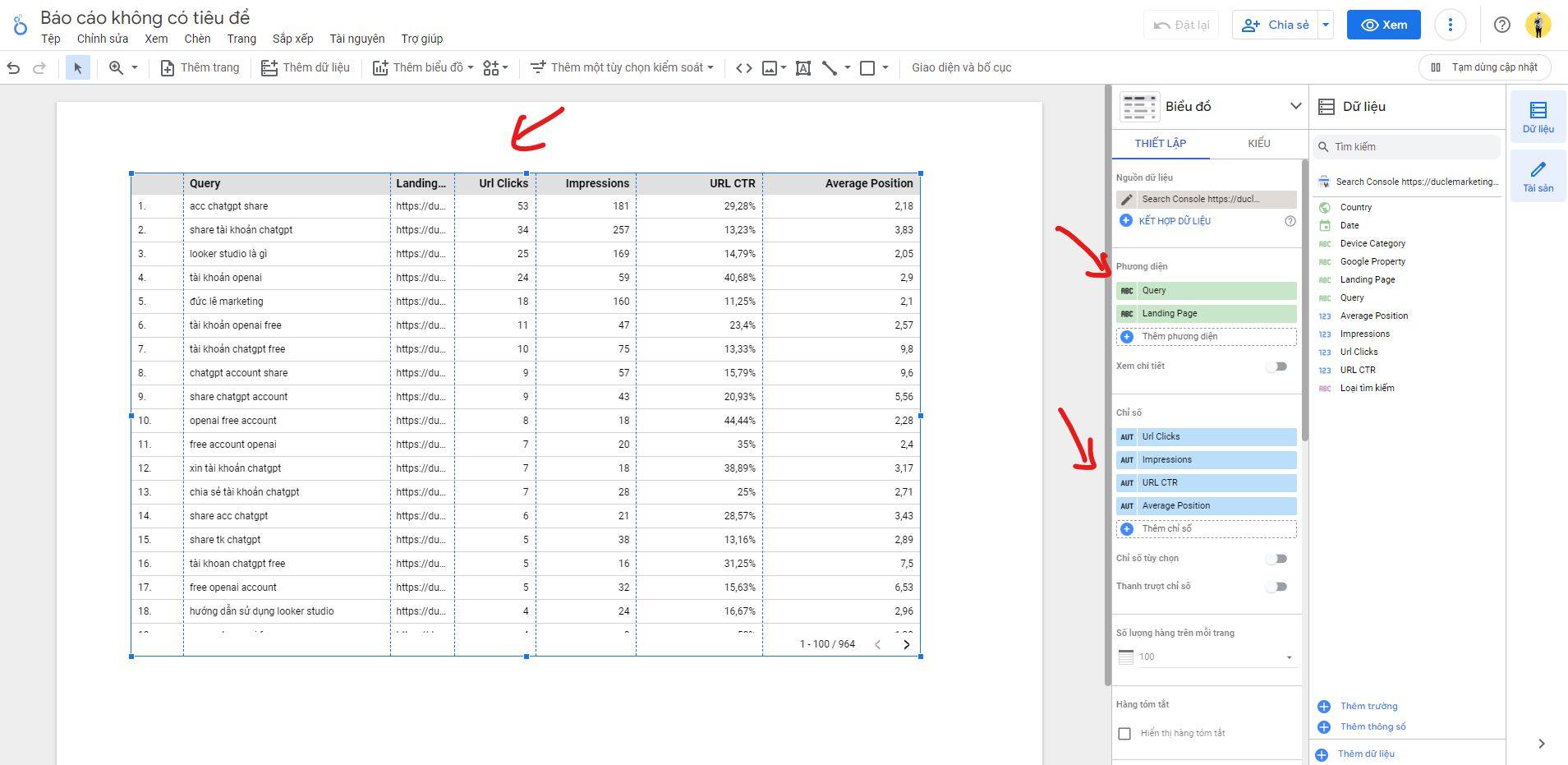Open the Tệp menu
1568x765 pixels.
click(x=51, y=39)
